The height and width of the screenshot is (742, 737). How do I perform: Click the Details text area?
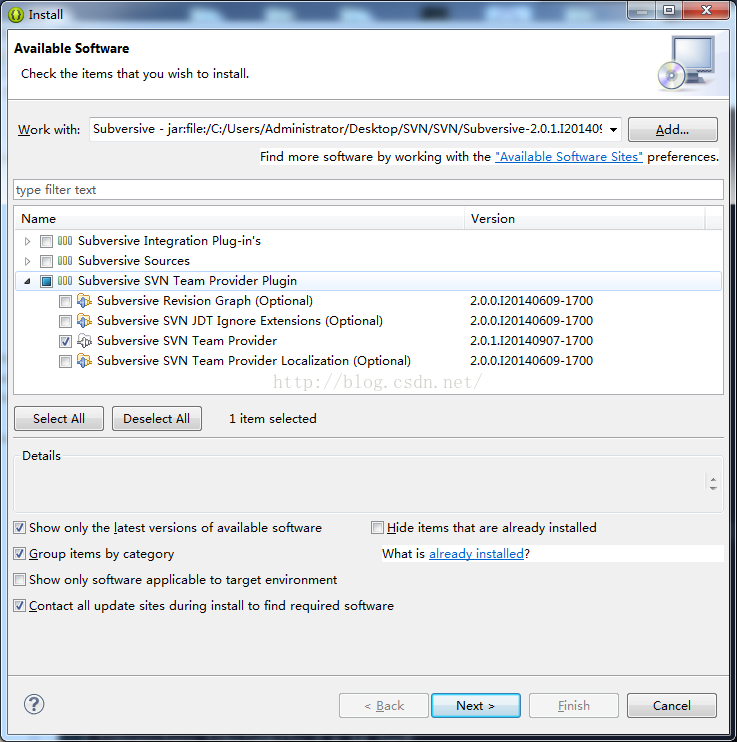(x=360, y=486)
